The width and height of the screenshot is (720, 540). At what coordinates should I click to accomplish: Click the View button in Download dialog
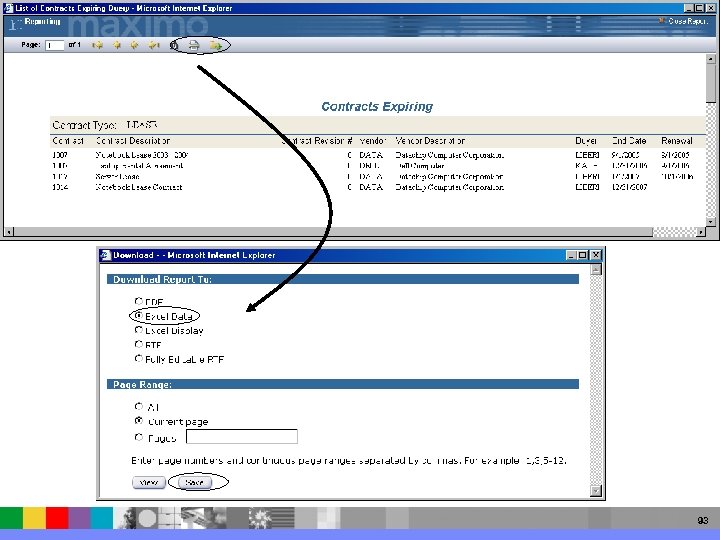[149, 483]
